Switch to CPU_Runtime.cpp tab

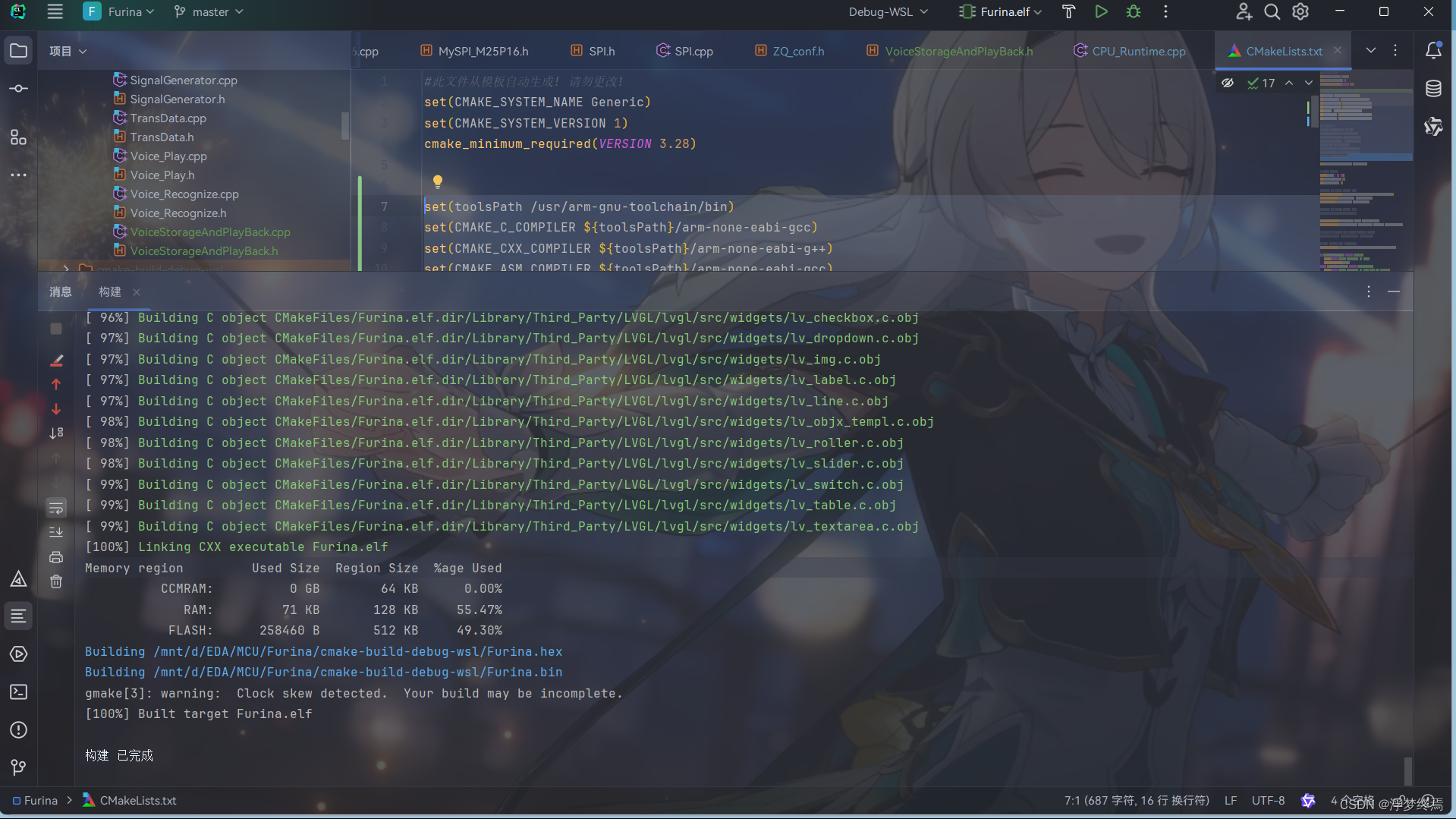coord(1130,51)
